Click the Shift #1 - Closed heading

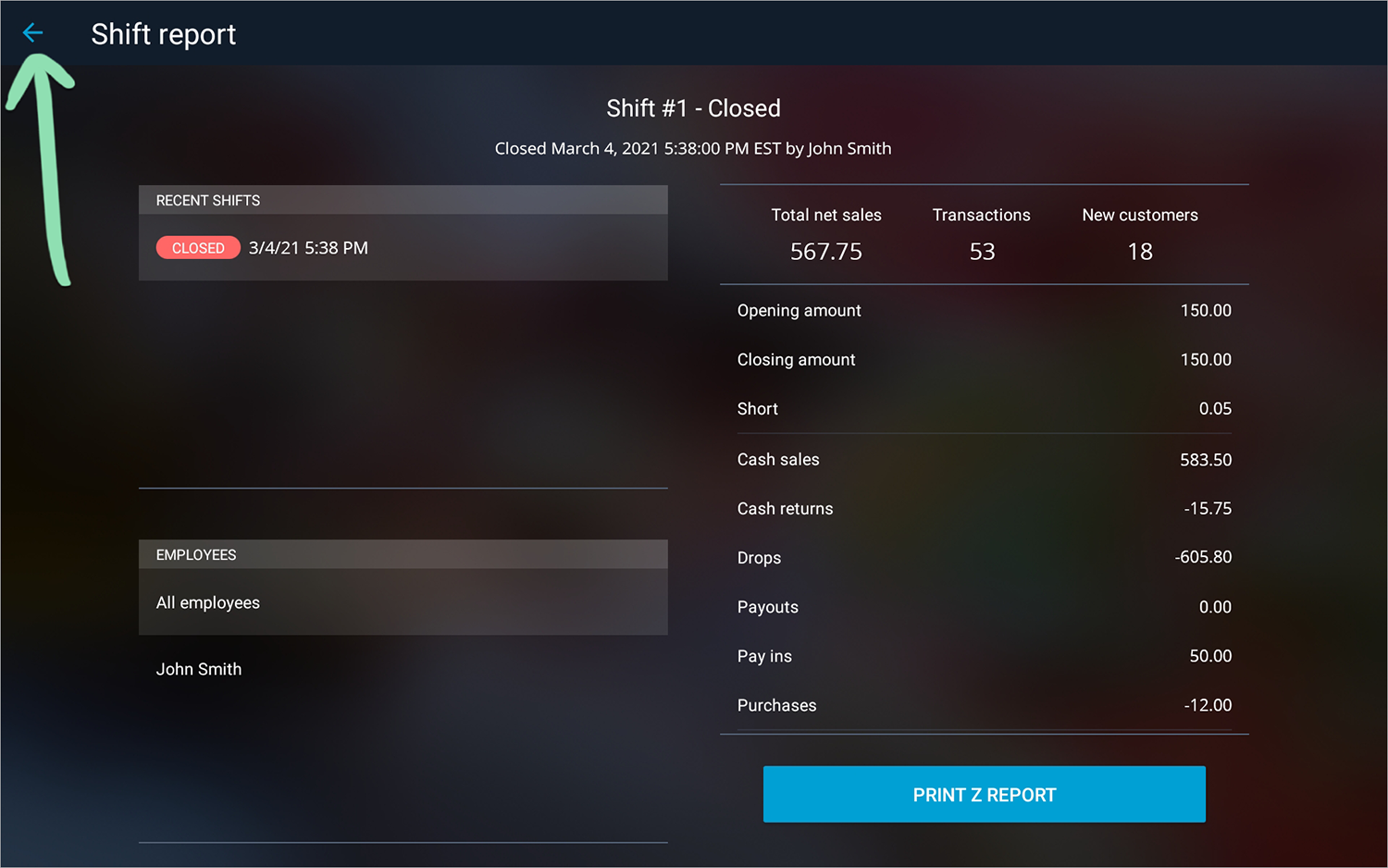pyautogui.click(x=693, y=108)
